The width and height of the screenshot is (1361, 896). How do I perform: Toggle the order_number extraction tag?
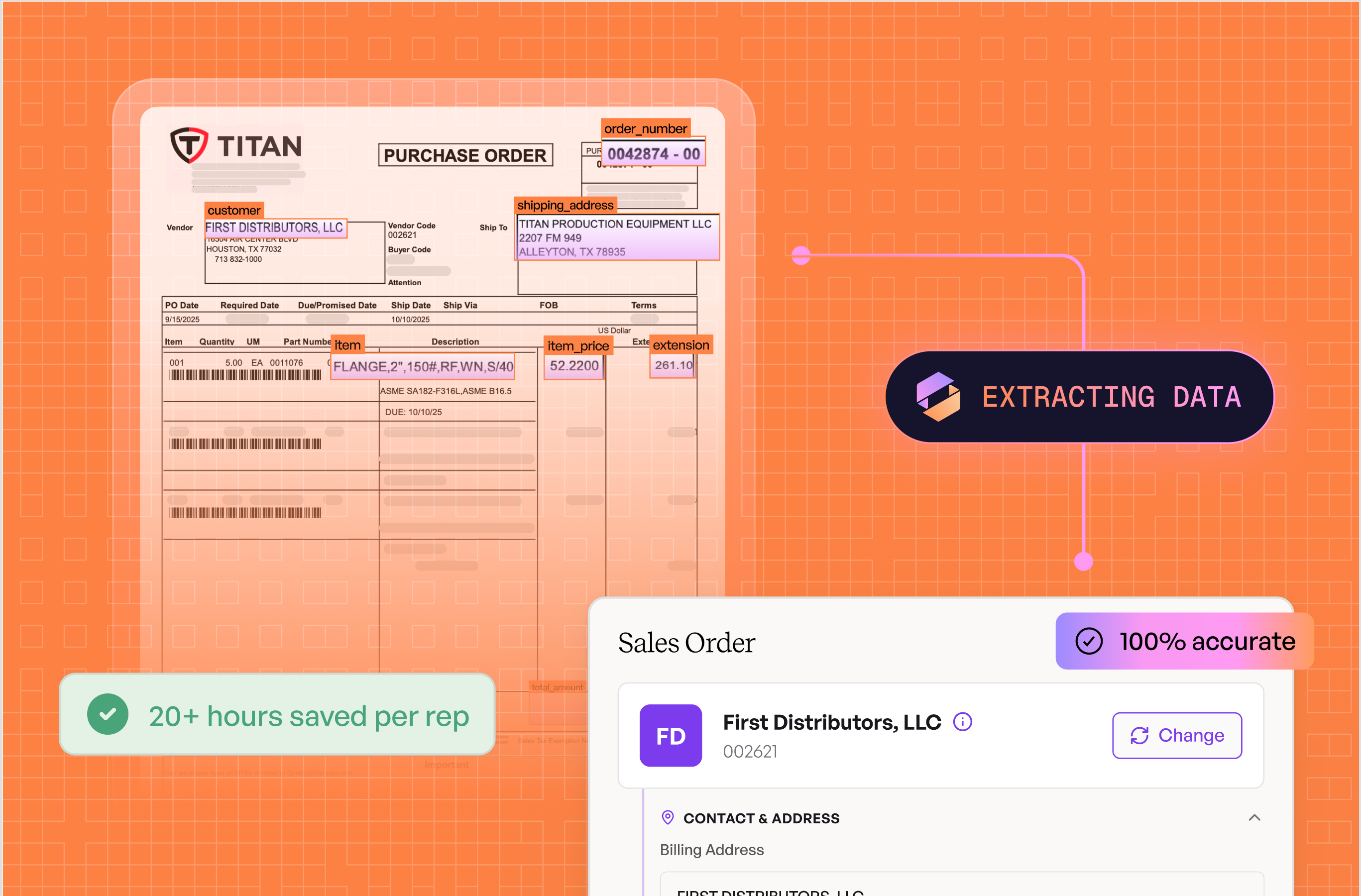pyautogui.click(x=645, y=128)
